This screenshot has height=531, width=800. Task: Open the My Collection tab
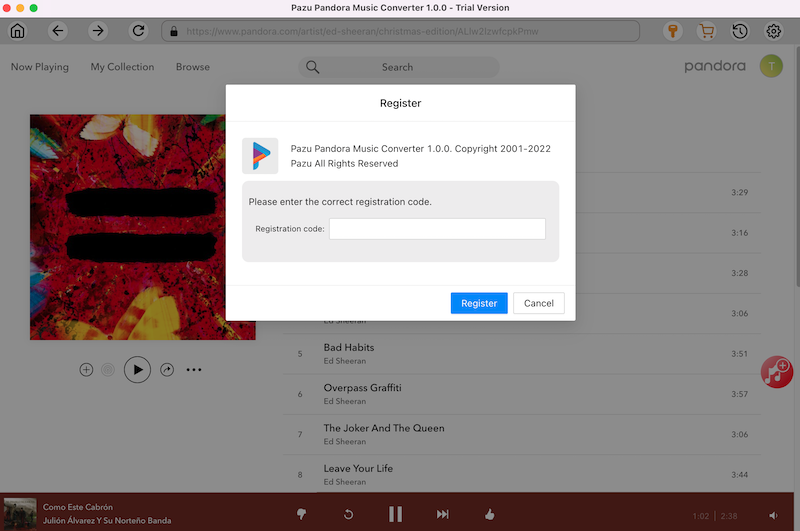pyautogui.click(x=122, y=67)
